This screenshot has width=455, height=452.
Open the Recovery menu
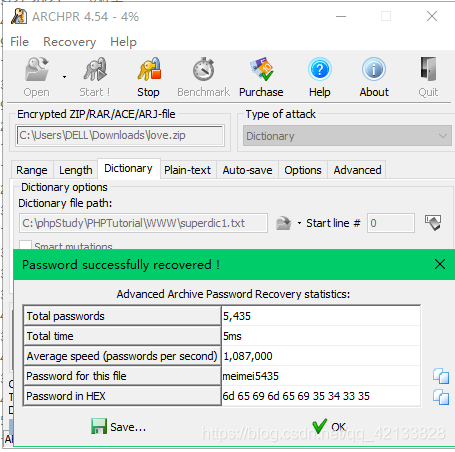tap(70, 42)
